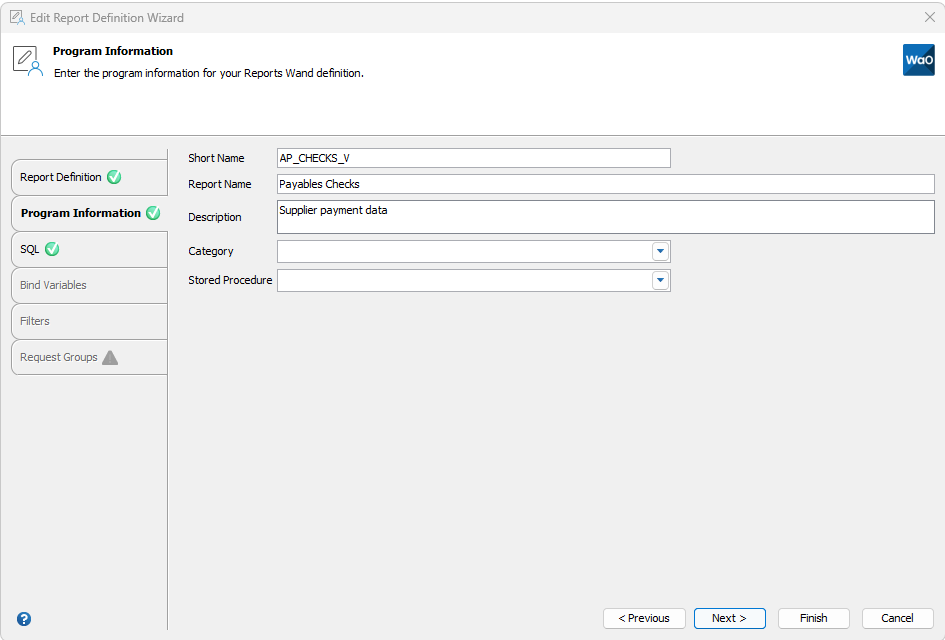Click the blue help question mark icon
This screenshot has height=640, width=945.
(24, 619)
